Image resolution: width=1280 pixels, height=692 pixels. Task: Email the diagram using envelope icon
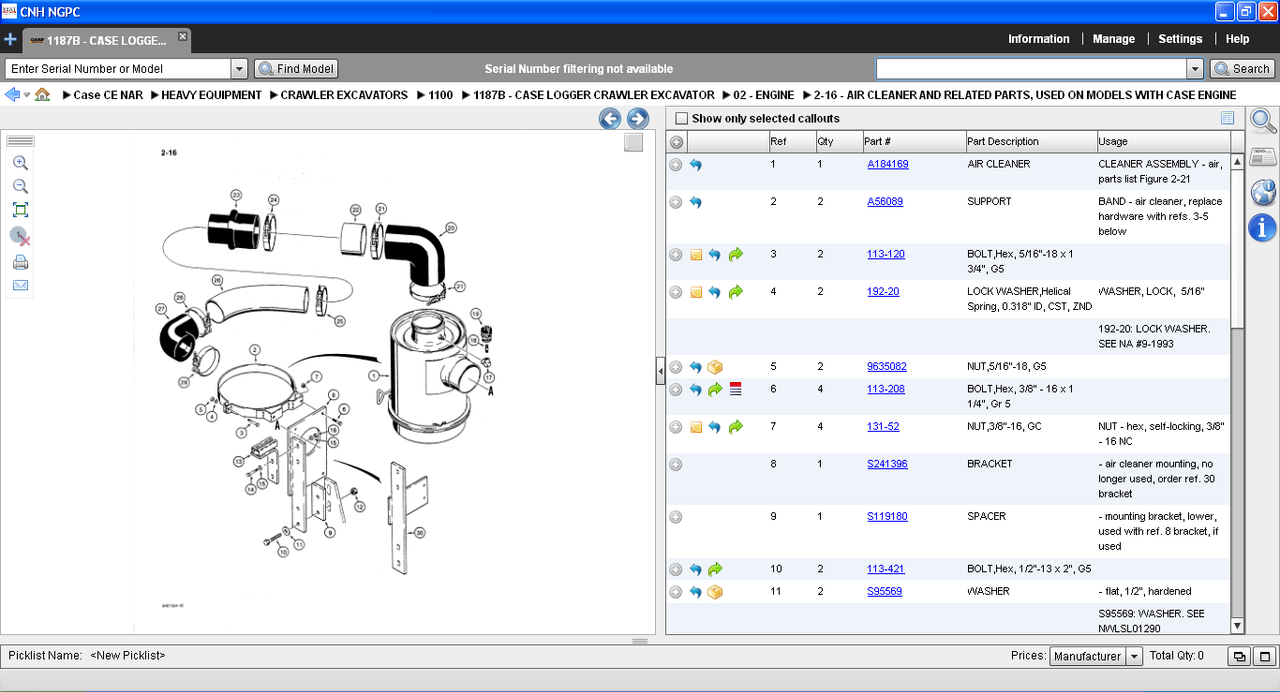point(20,285)
